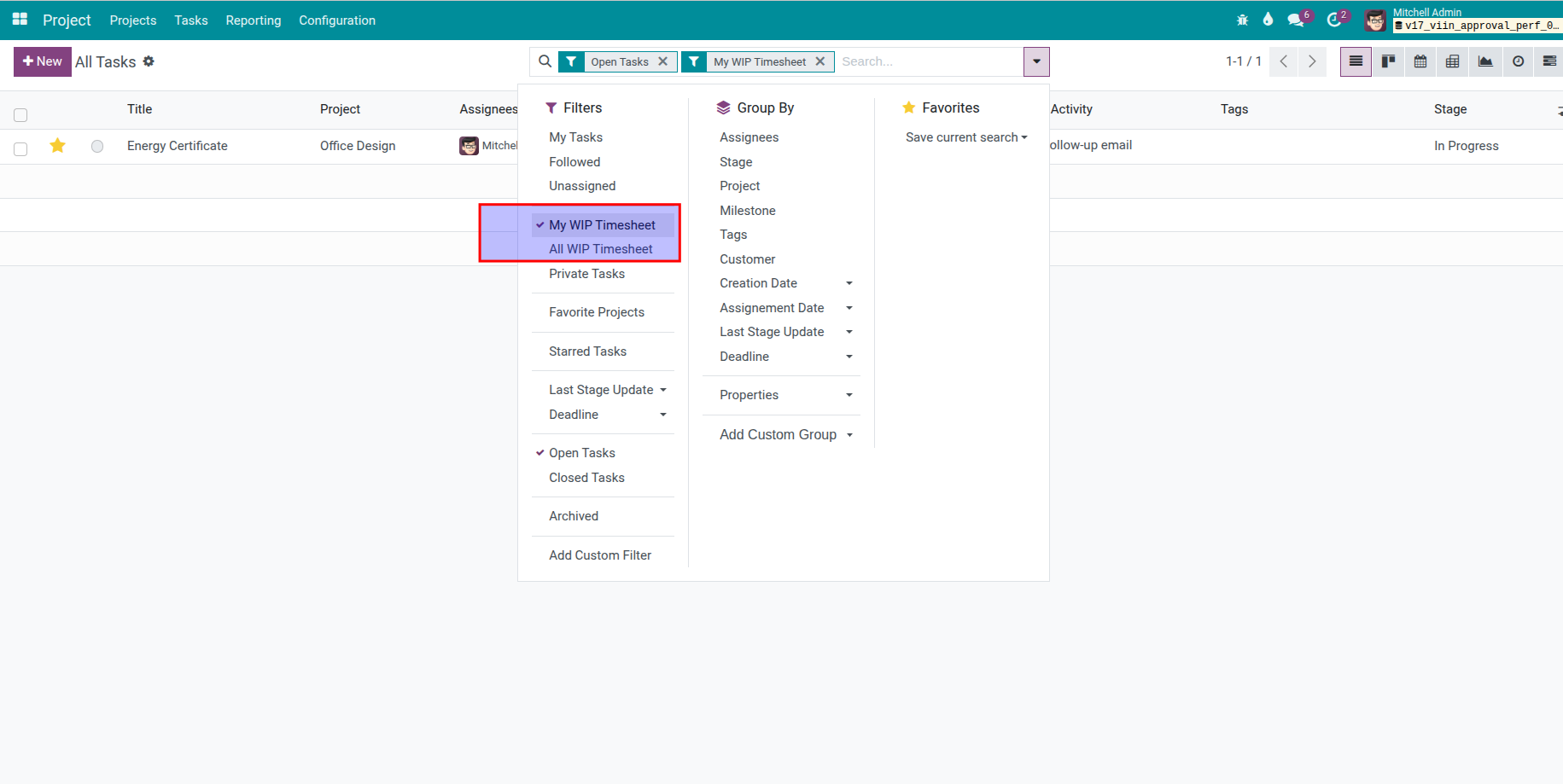
Task: Open the apps grid menu
Action: coord(19,20)
